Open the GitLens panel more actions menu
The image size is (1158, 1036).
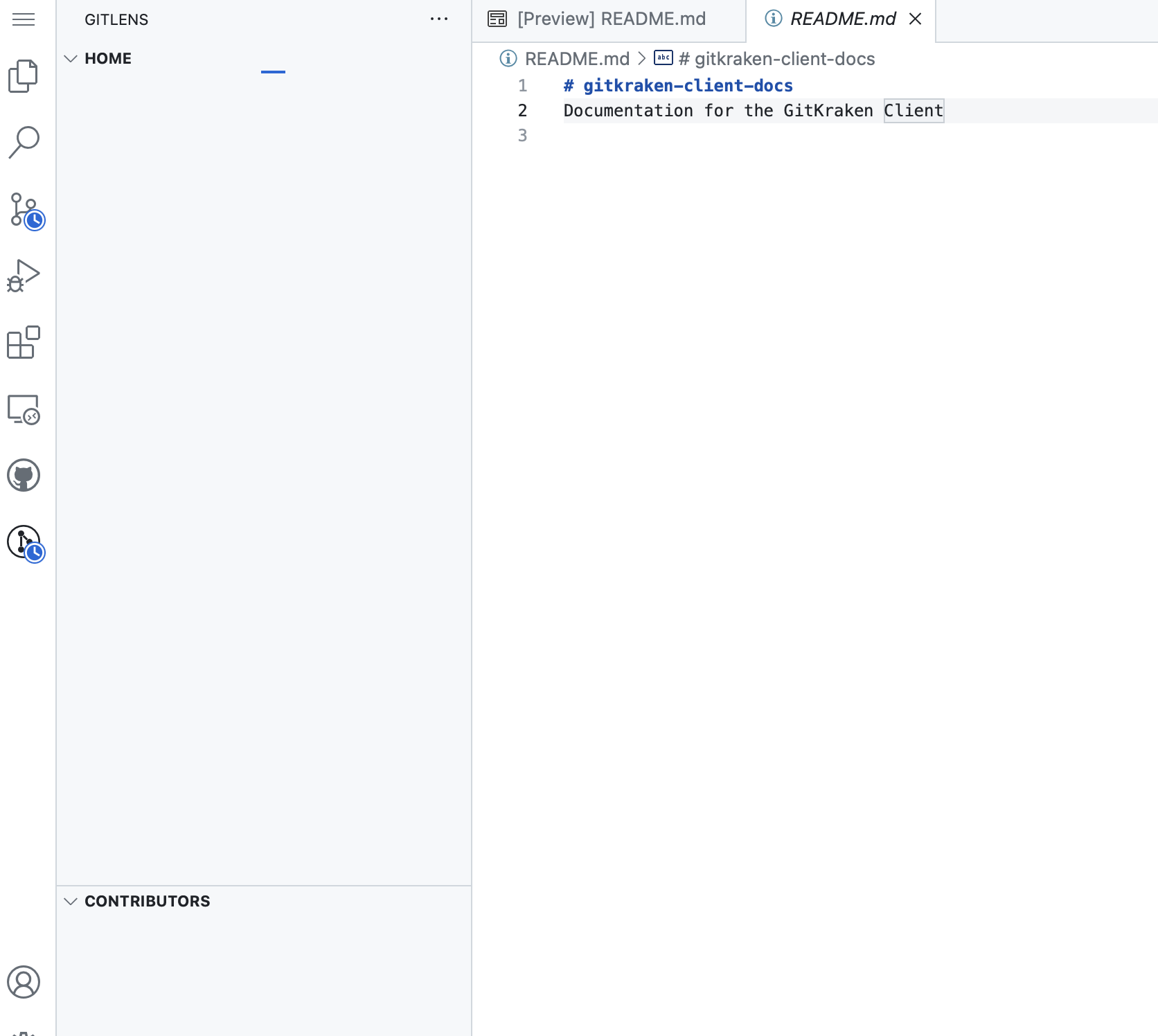coord(439,19)
